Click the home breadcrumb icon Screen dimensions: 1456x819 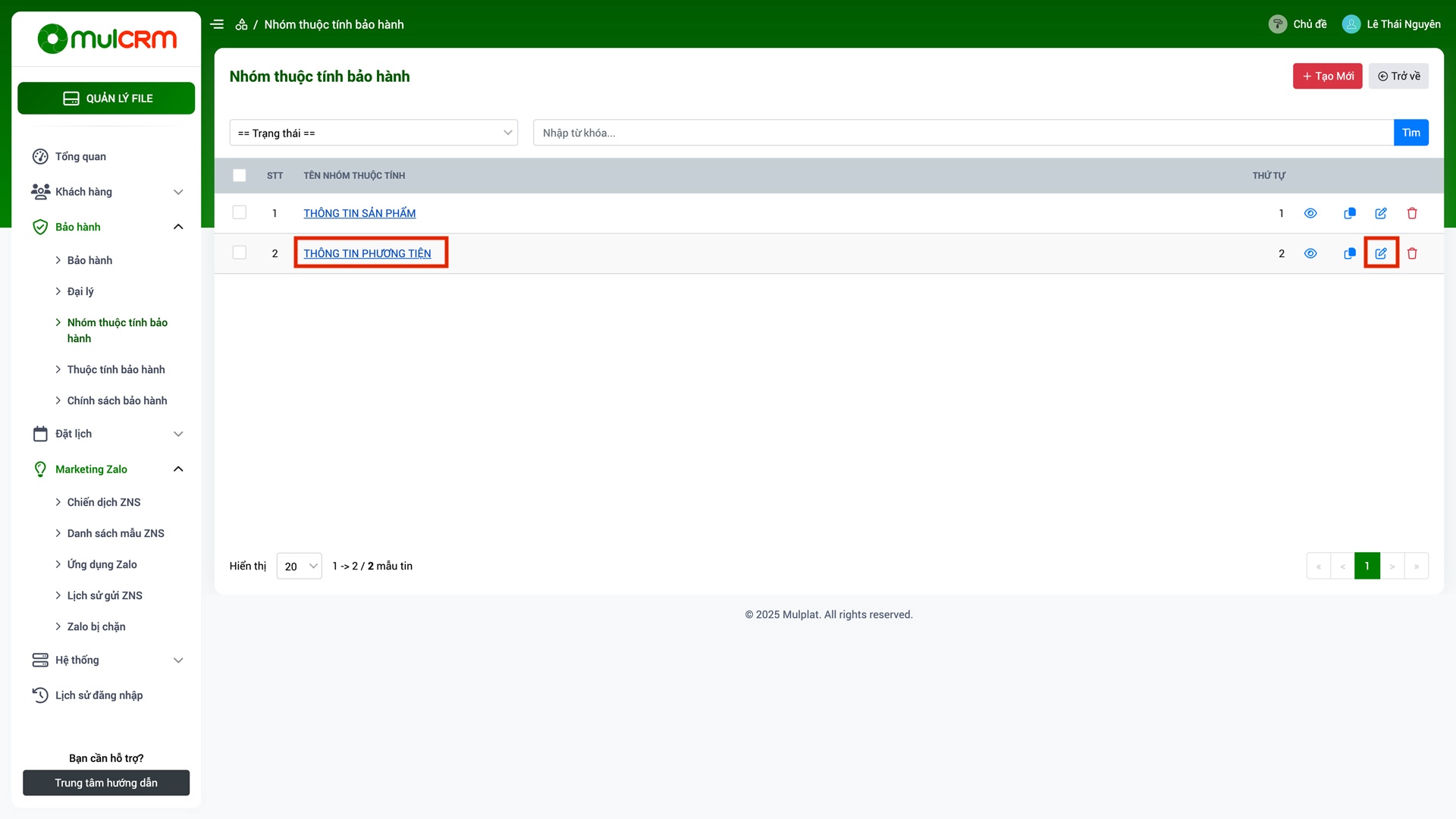(x=241, y=24)
